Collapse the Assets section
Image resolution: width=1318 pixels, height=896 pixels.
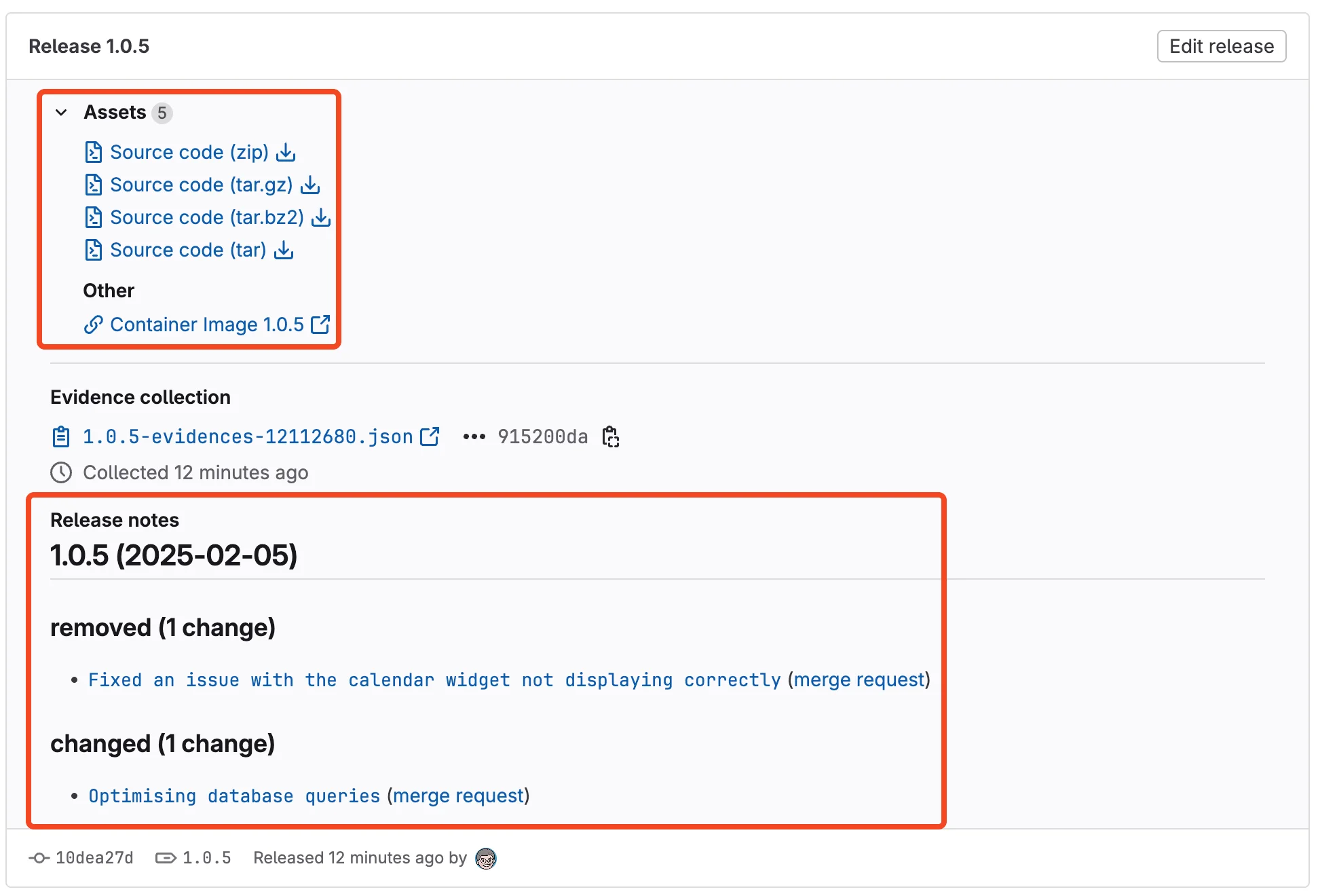coord(62,113)
